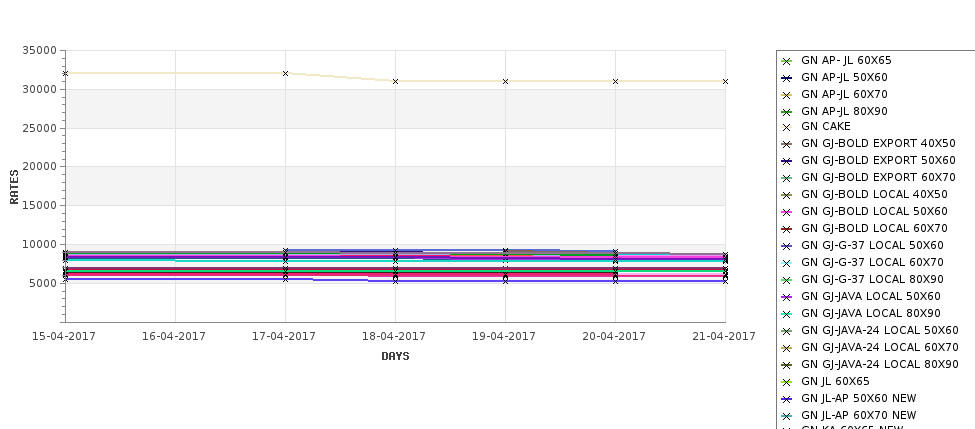Click top cream line point at 20-04-2017
The height and width of the screenshot is (429, 975).
616,81
